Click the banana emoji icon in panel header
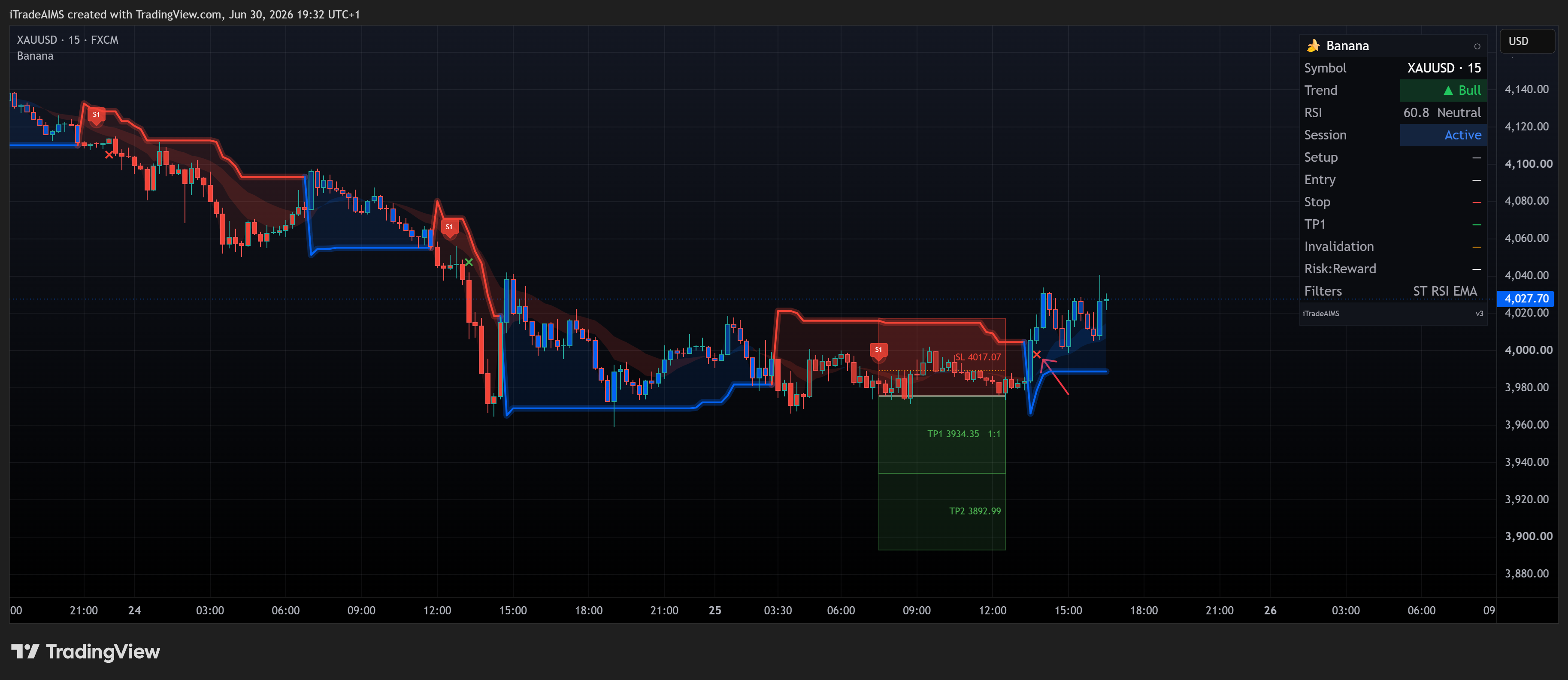The image size is (1568, 680). (1313, 45)
